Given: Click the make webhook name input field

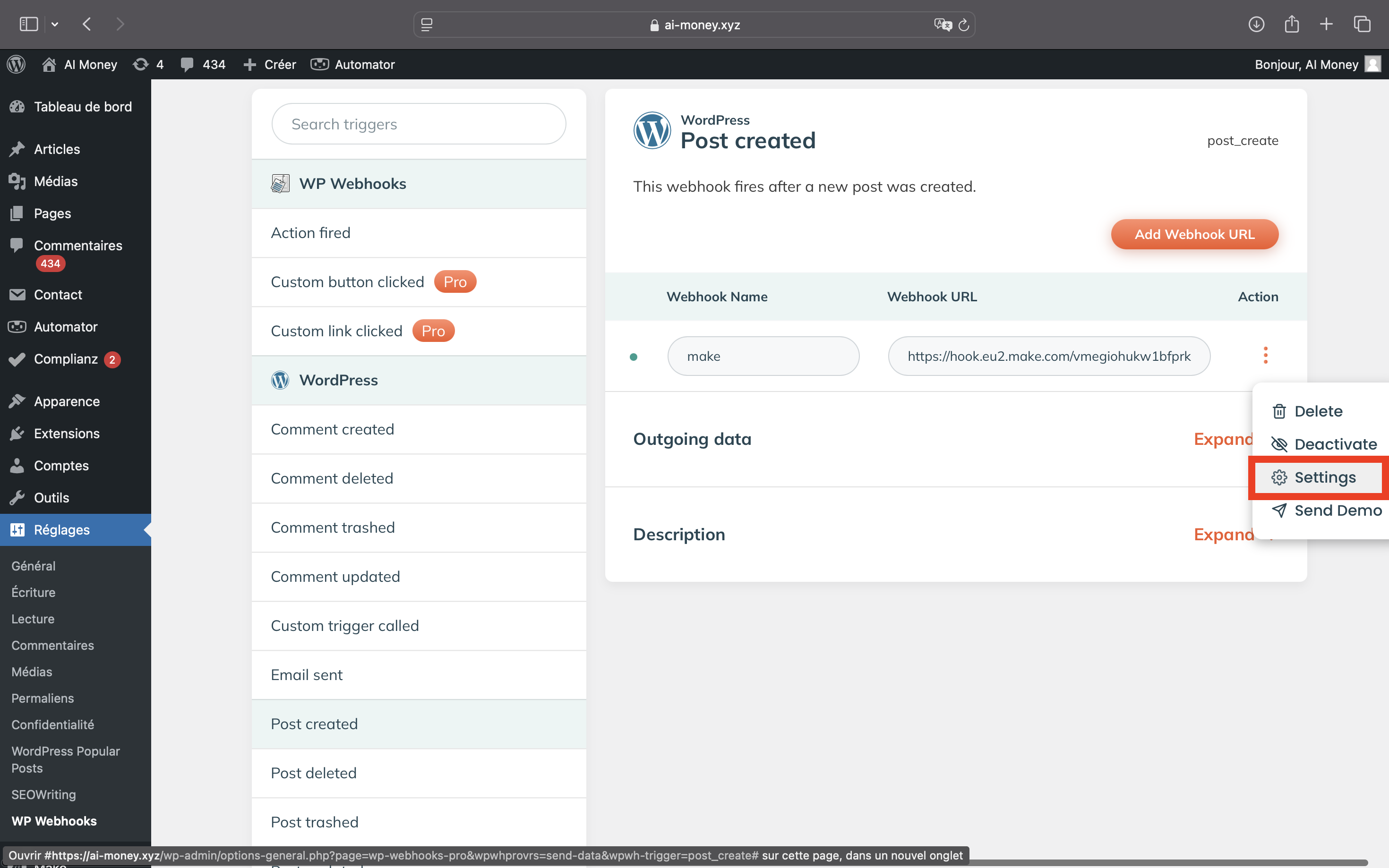Looking at the screenshot, I should (x=763, y=356).
